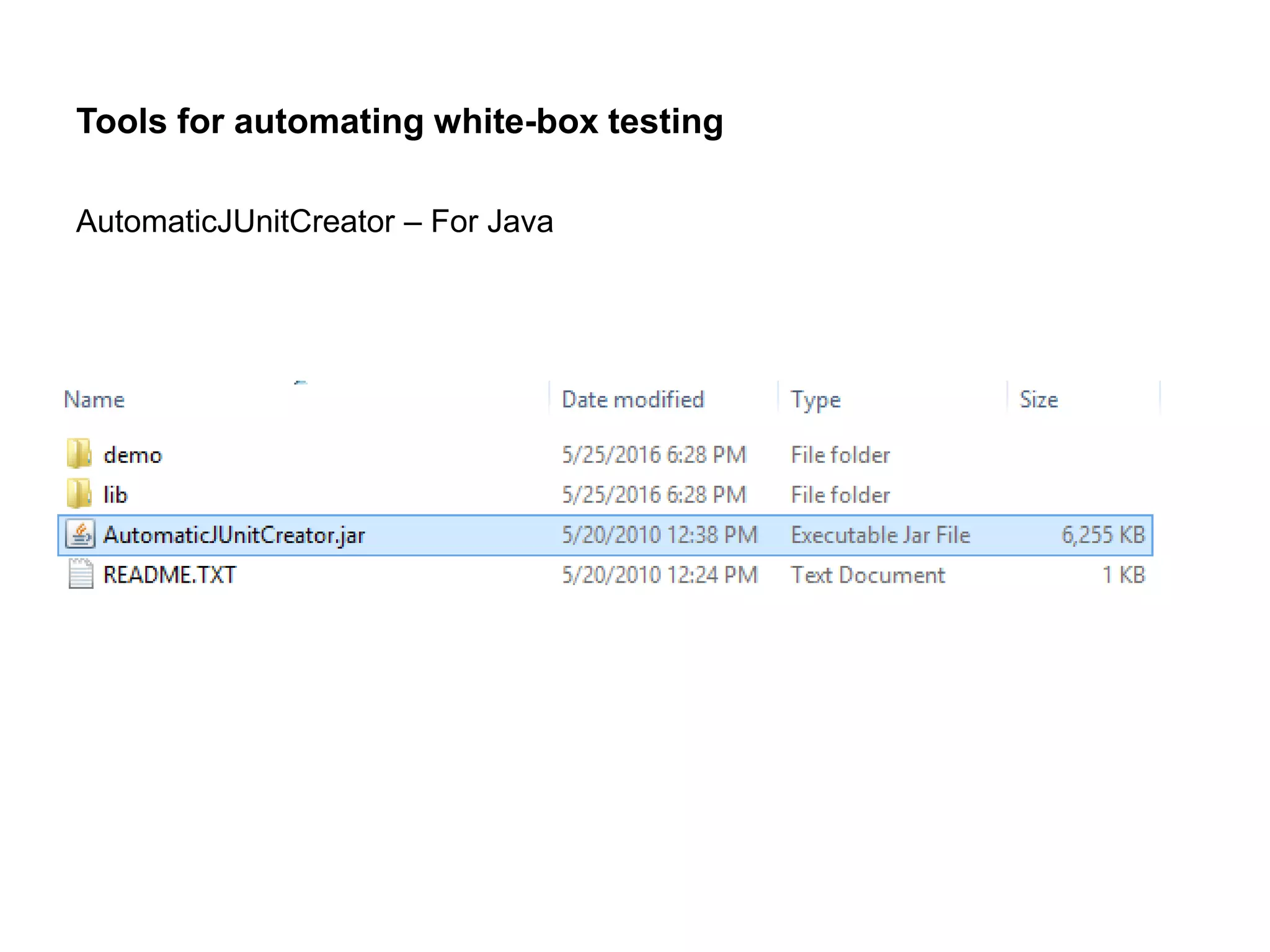Screen dimensions: 1270x952
Task: Click the Text Document type cell
Action: click(x=868, y=575)
